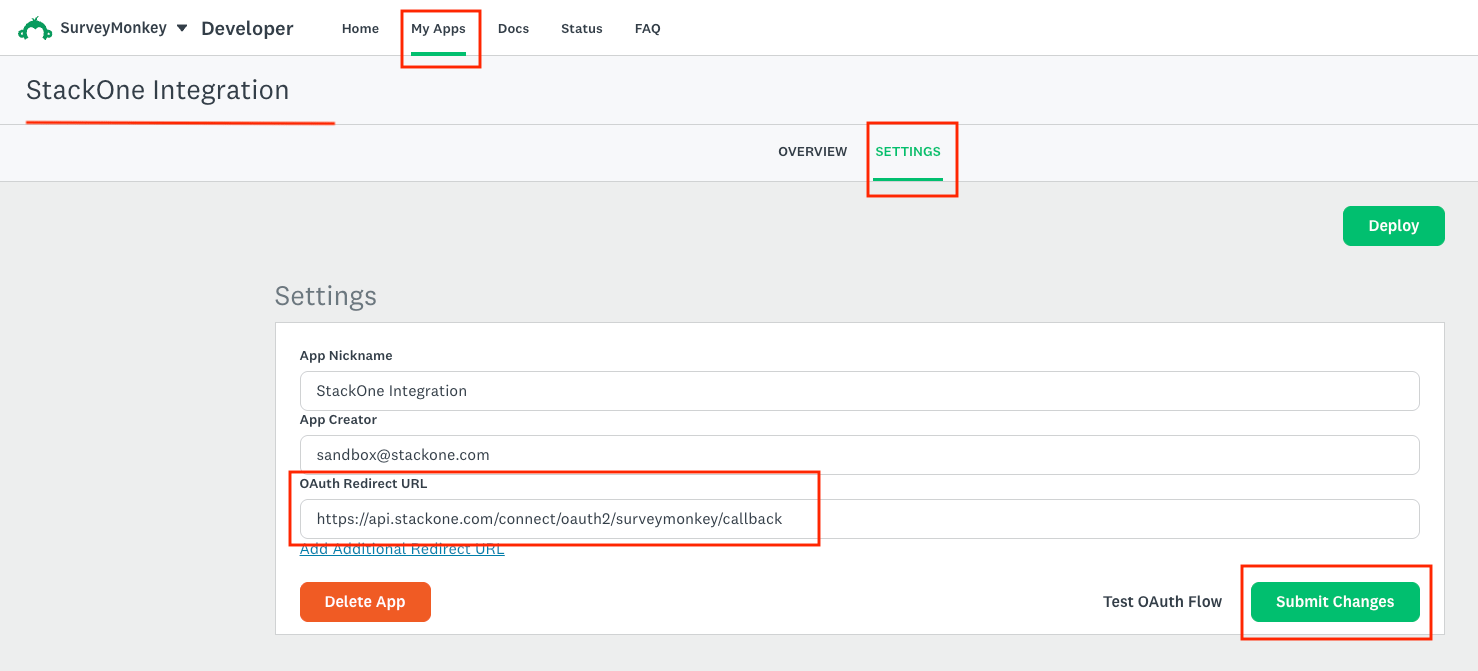Screen dimensions: 1478x671
Task: Click the SurveyMonkey logo icon
Action: coord(35,28)
